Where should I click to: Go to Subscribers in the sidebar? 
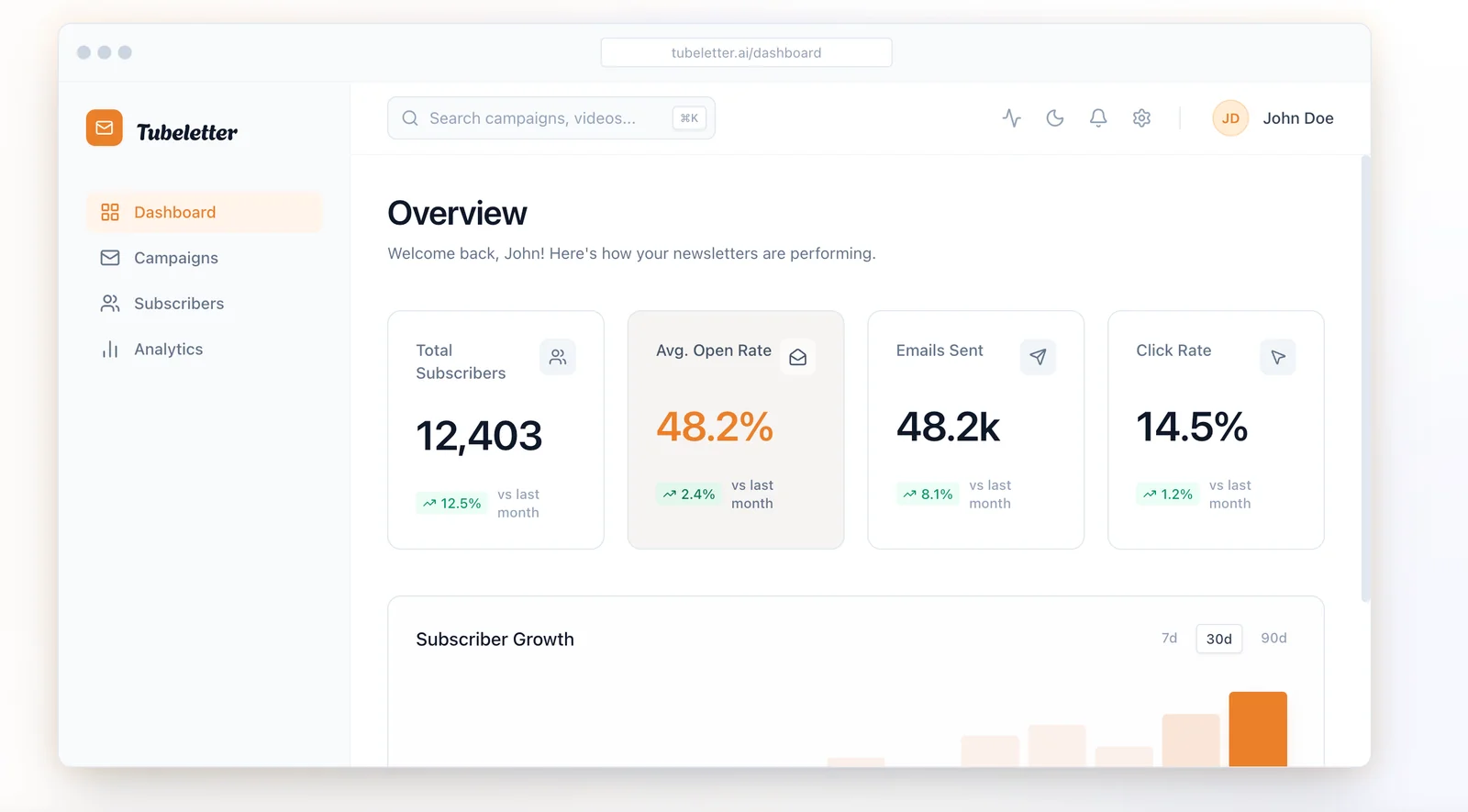click(178, 304)
